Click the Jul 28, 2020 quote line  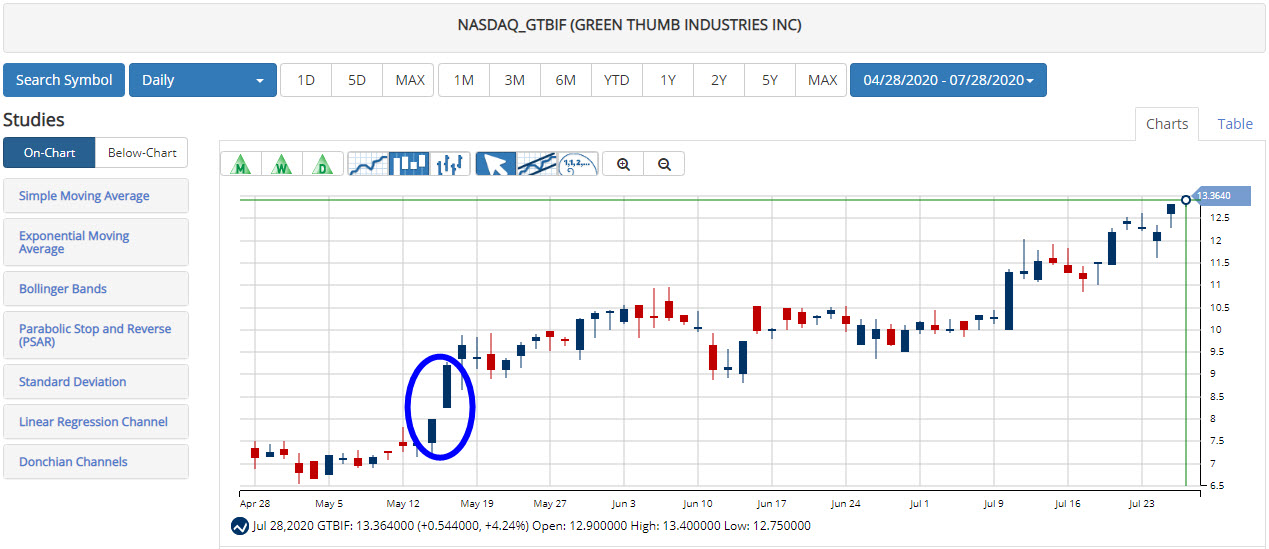(531, 526)
